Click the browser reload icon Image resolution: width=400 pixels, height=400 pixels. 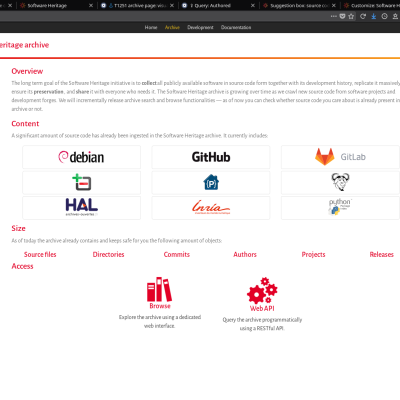[363, 16]
